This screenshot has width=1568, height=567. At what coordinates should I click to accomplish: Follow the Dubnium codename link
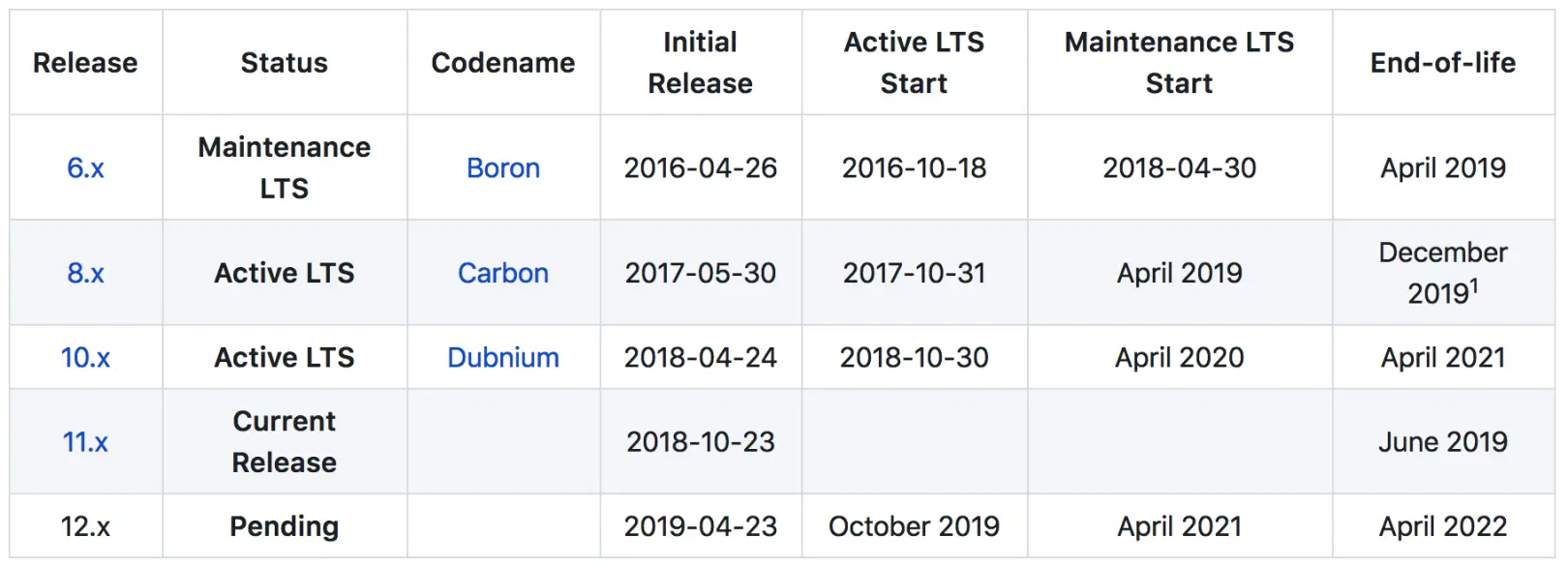pyautogui.click(x=502, y=358)
